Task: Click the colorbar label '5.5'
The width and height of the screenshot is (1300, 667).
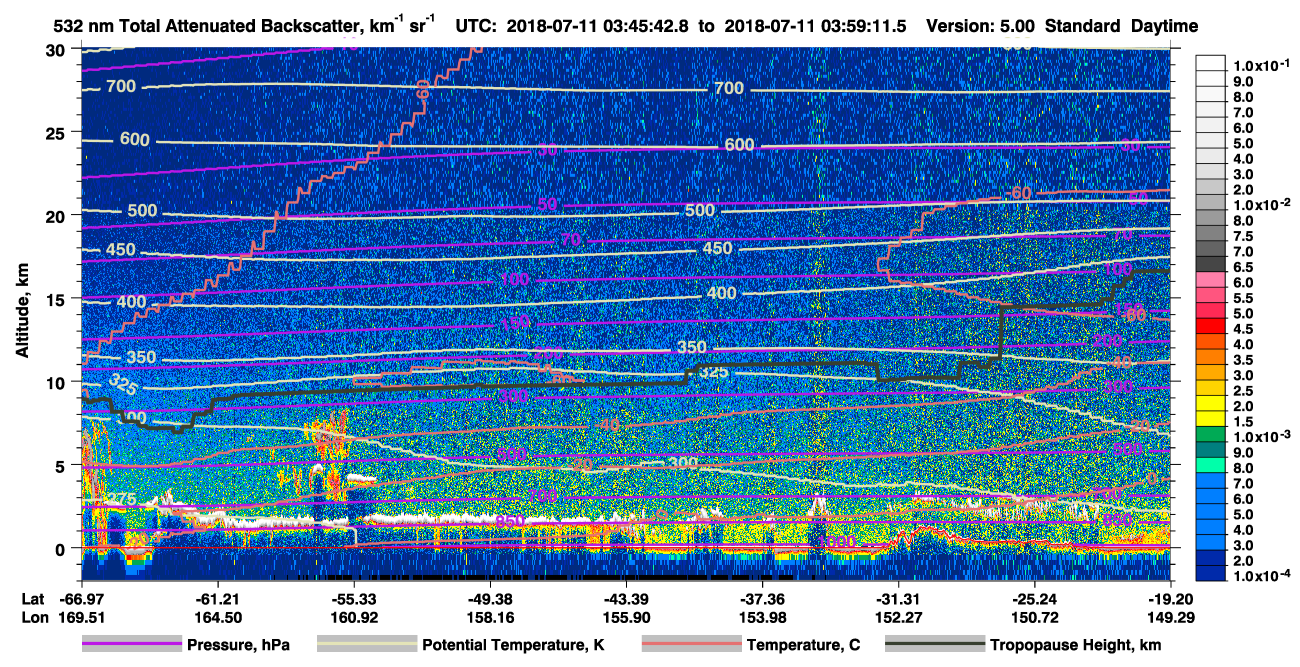Action: 1242,298
